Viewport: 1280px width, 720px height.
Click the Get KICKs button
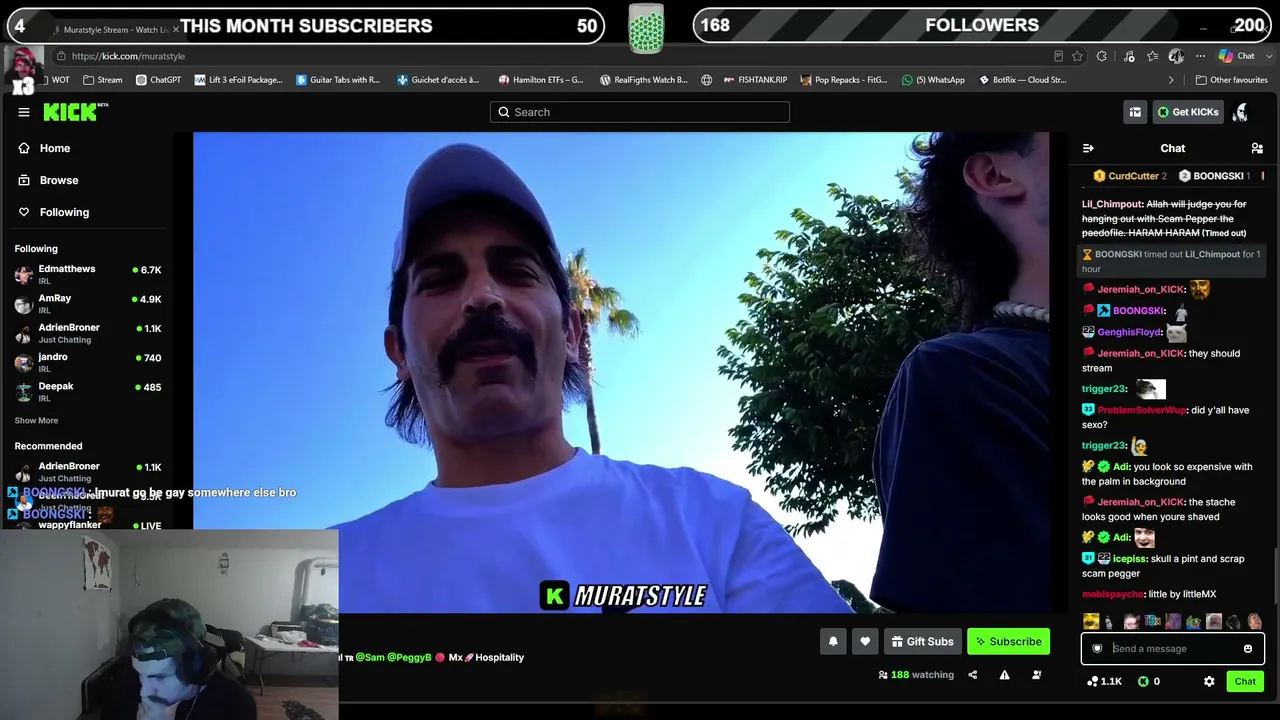1188,112
